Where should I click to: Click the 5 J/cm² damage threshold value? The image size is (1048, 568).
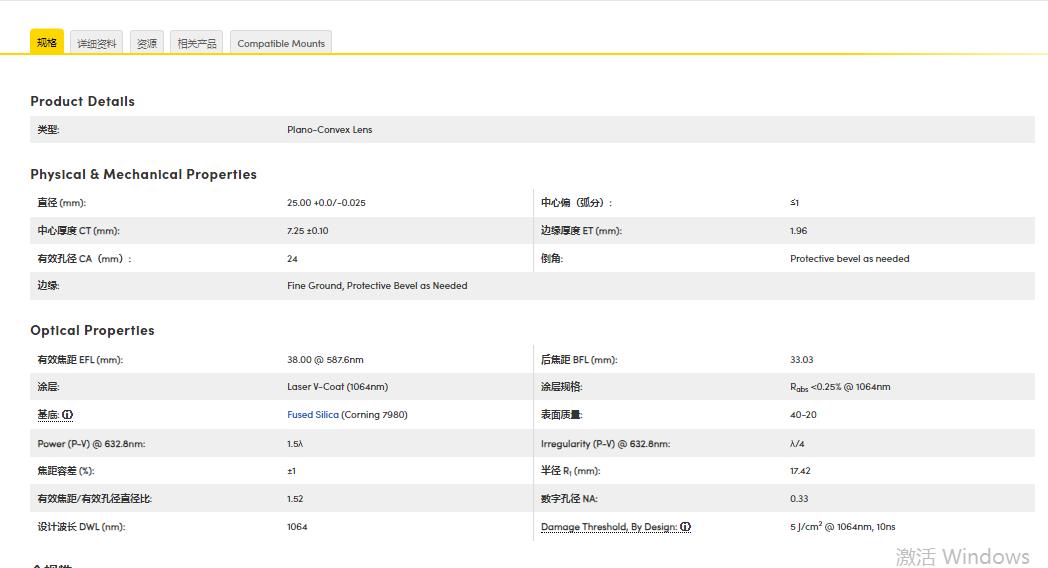842,527
